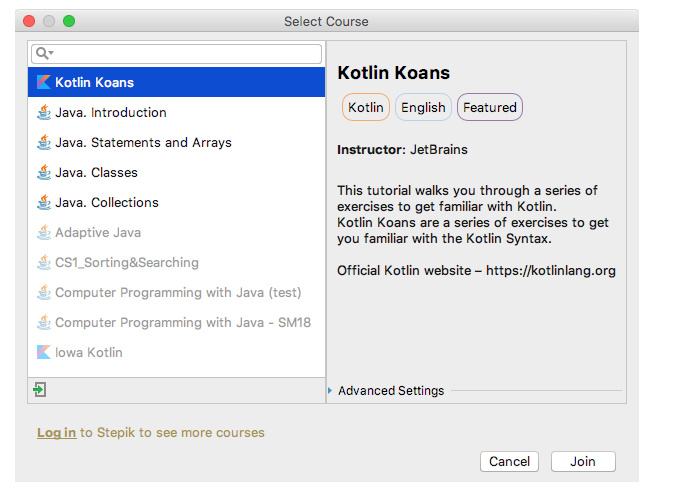Open the search magnifier options dropdown

coord(45,54)
